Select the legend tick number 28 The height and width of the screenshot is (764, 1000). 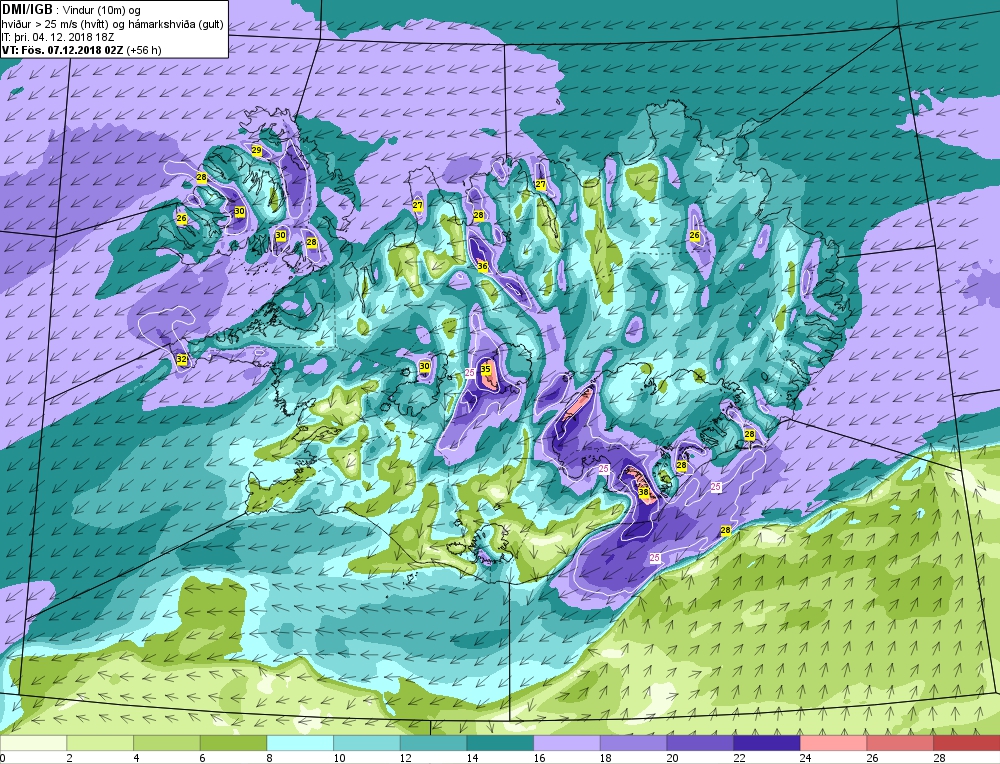[939, 758]
